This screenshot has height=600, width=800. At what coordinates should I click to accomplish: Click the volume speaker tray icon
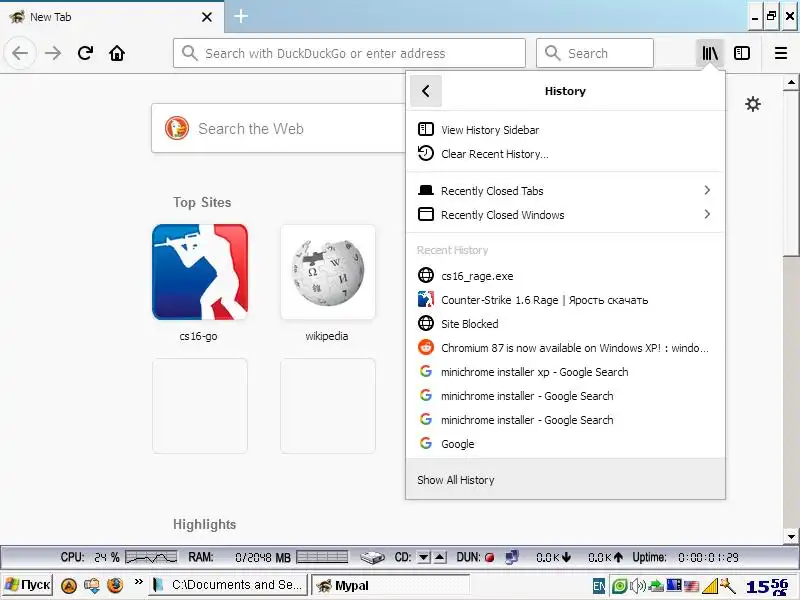point(638,586)
